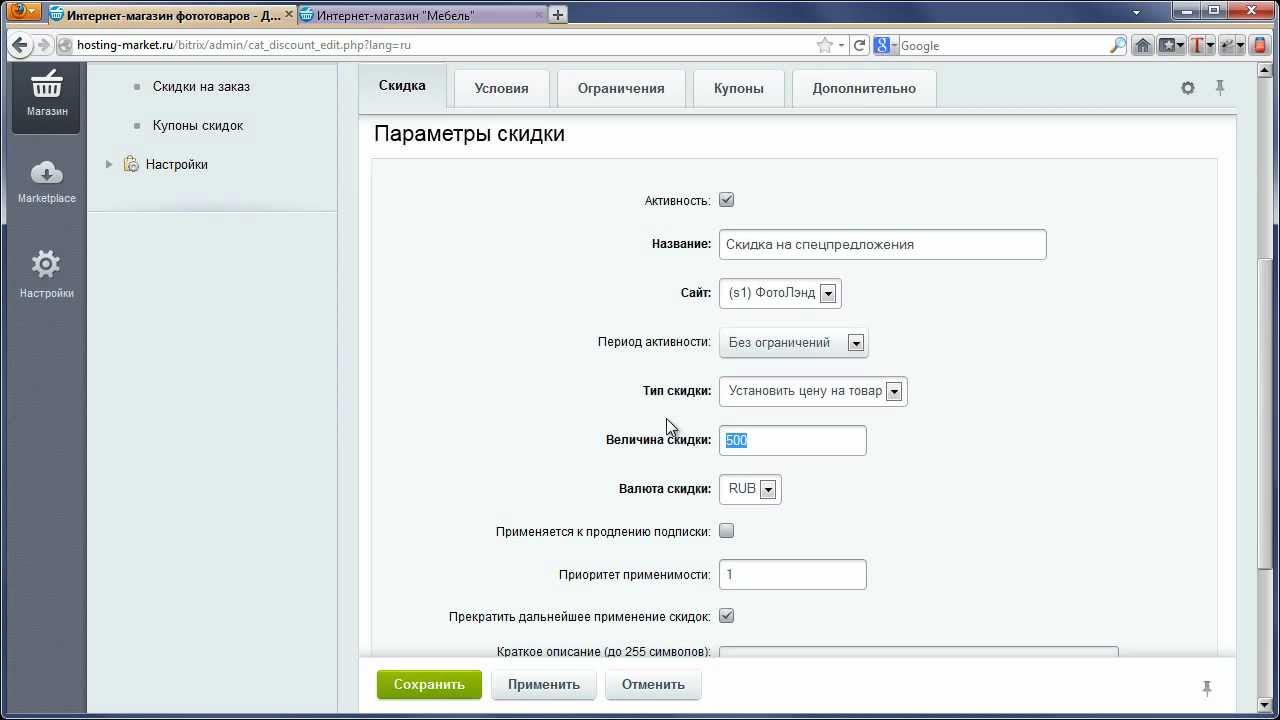Go to browser home page
The width and height of the screenshot is (1280, 720).
pyautogui.click(x=1143, y=45)
